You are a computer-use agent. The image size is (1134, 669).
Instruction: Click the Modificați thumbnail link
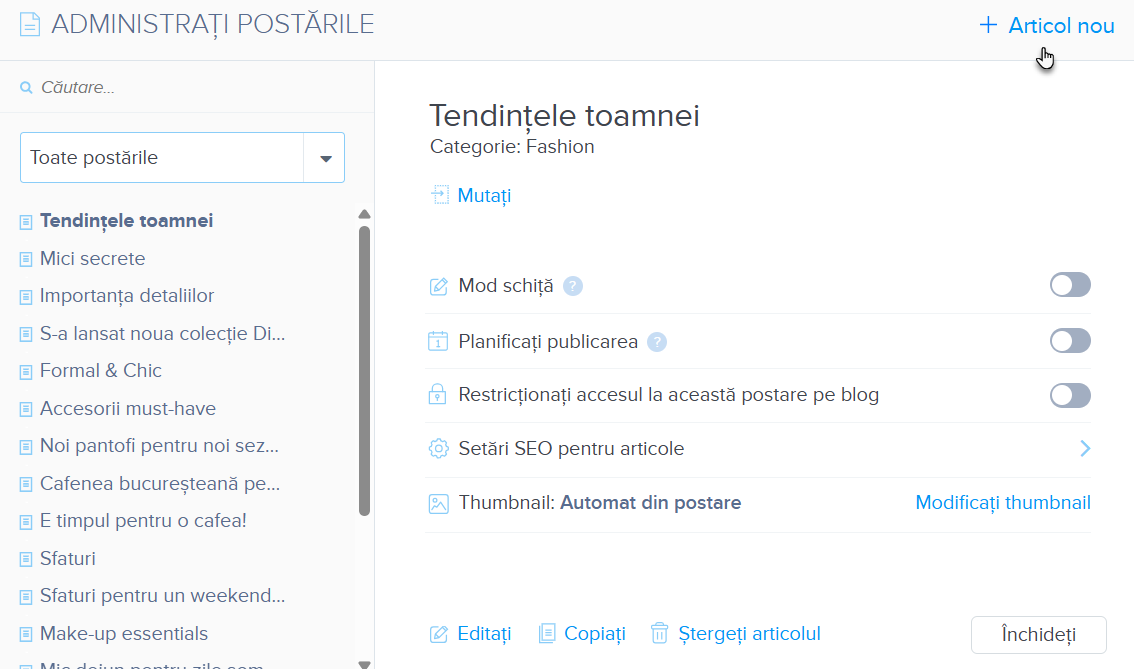[1003, 503]
